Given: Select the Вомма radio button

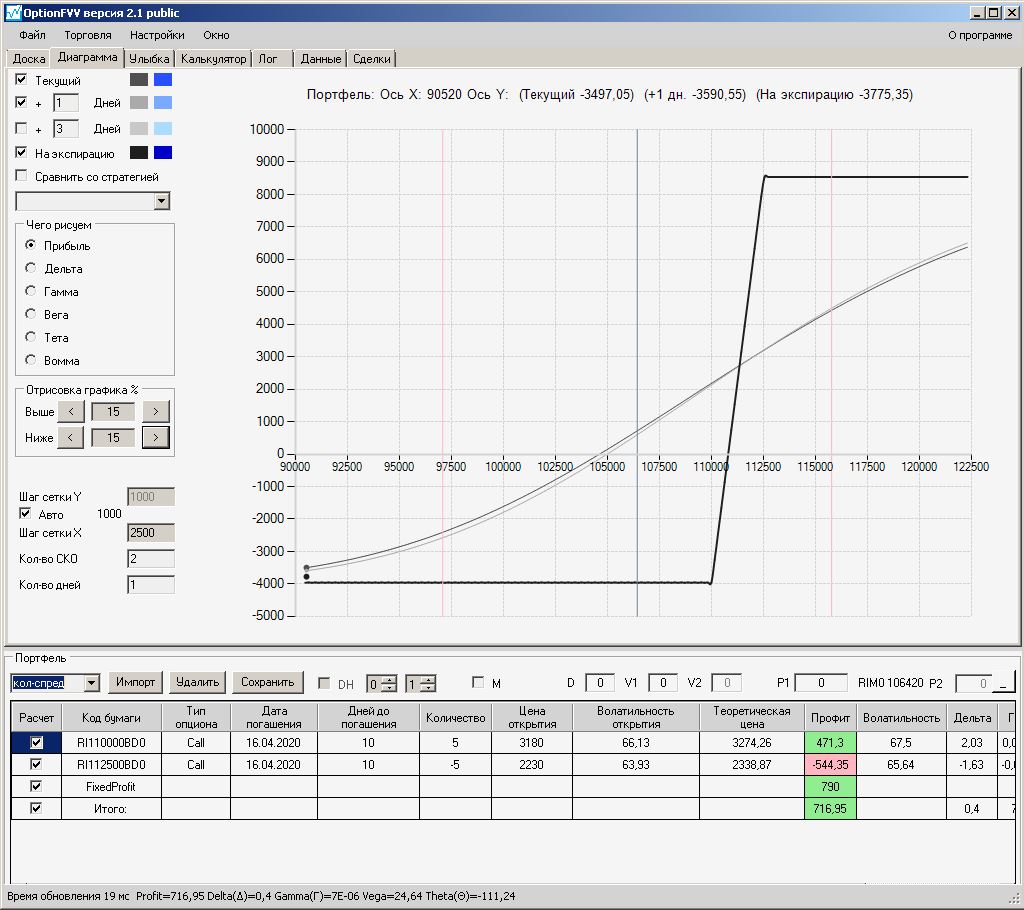Looking at the screenshot, I should point(31,359).
